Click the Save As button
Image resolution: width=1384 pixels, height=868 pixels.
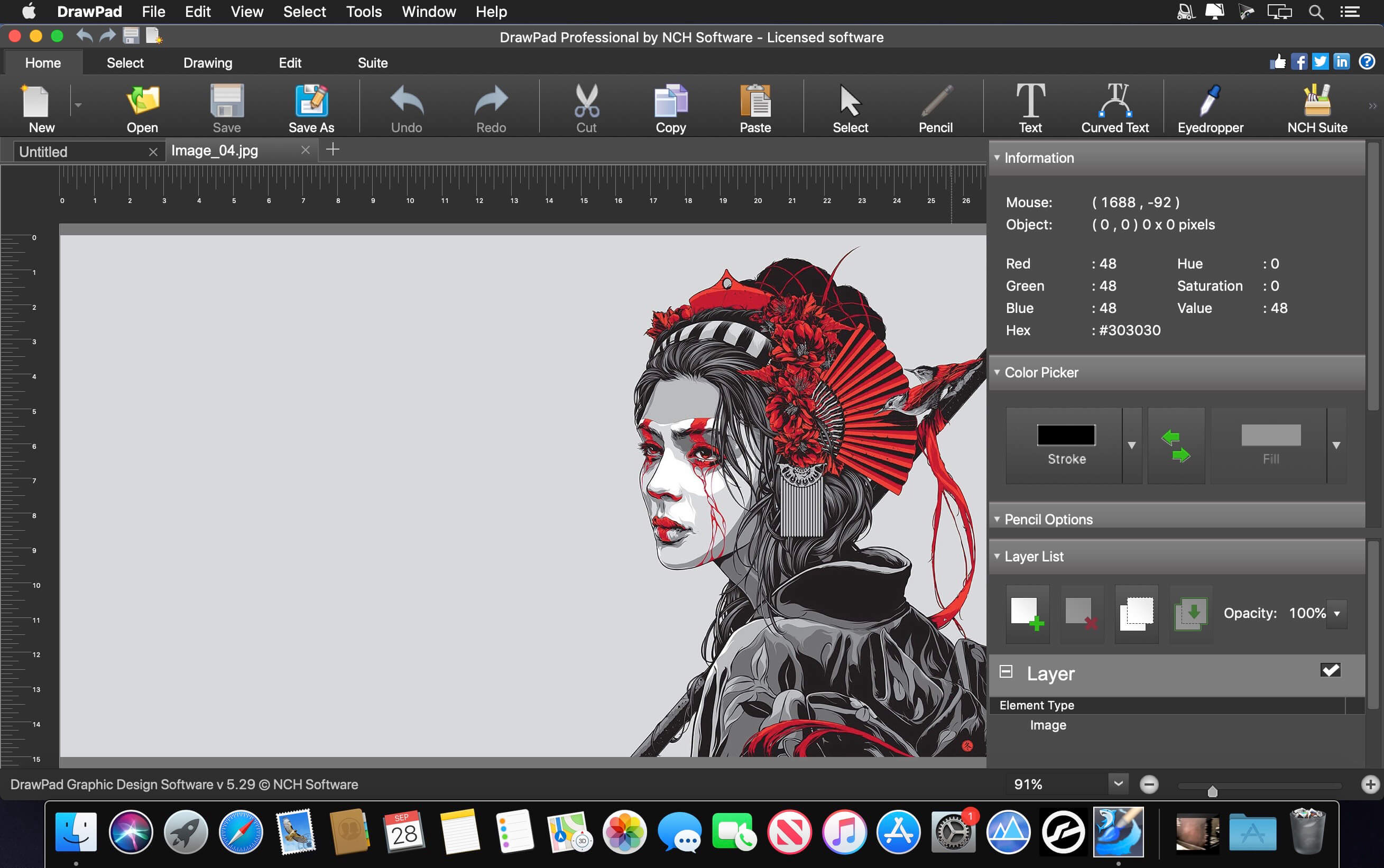point(311,107)
